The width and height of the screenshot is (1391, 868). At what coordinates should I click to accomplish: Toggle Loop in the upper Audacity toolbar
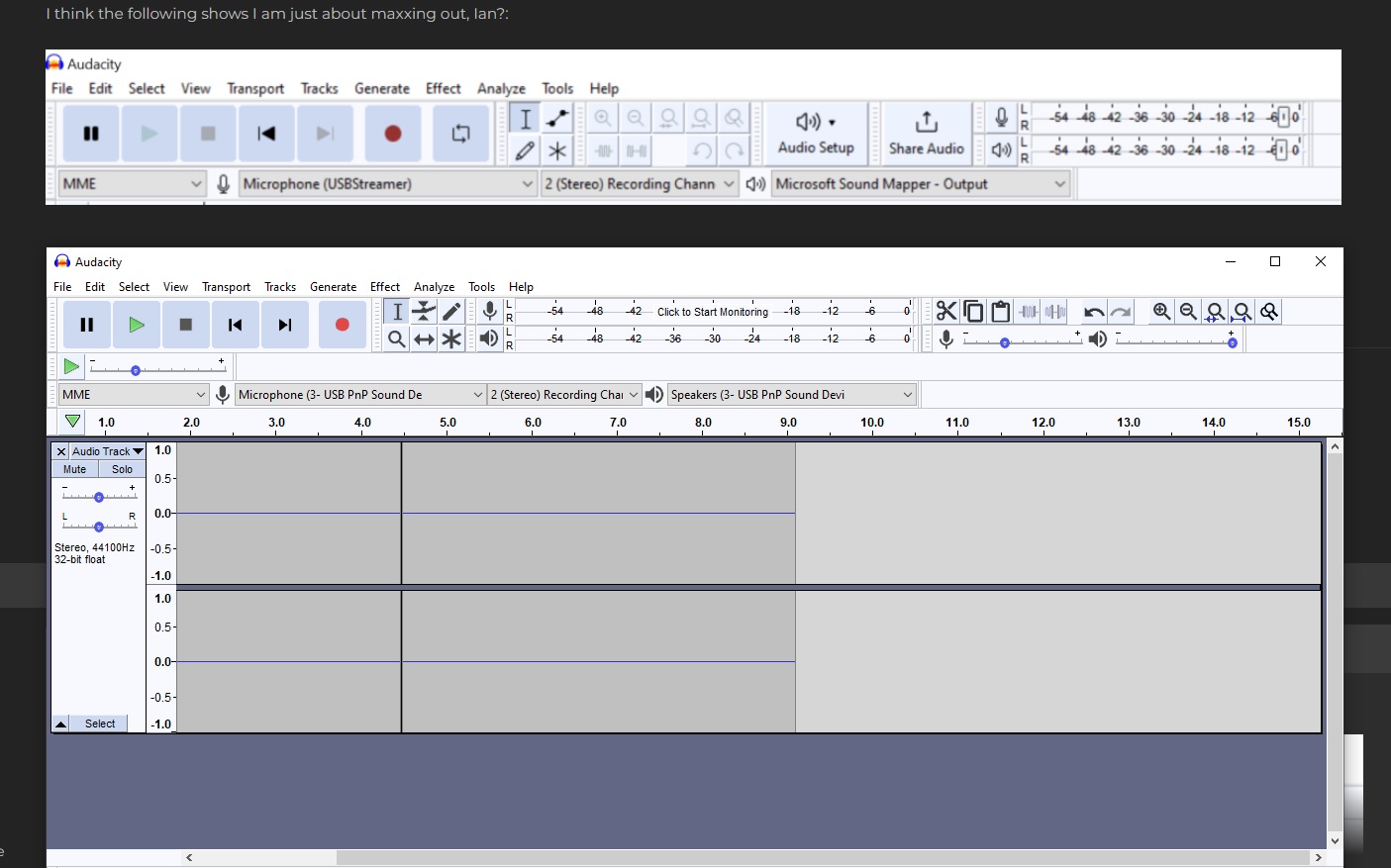point(461,134)
